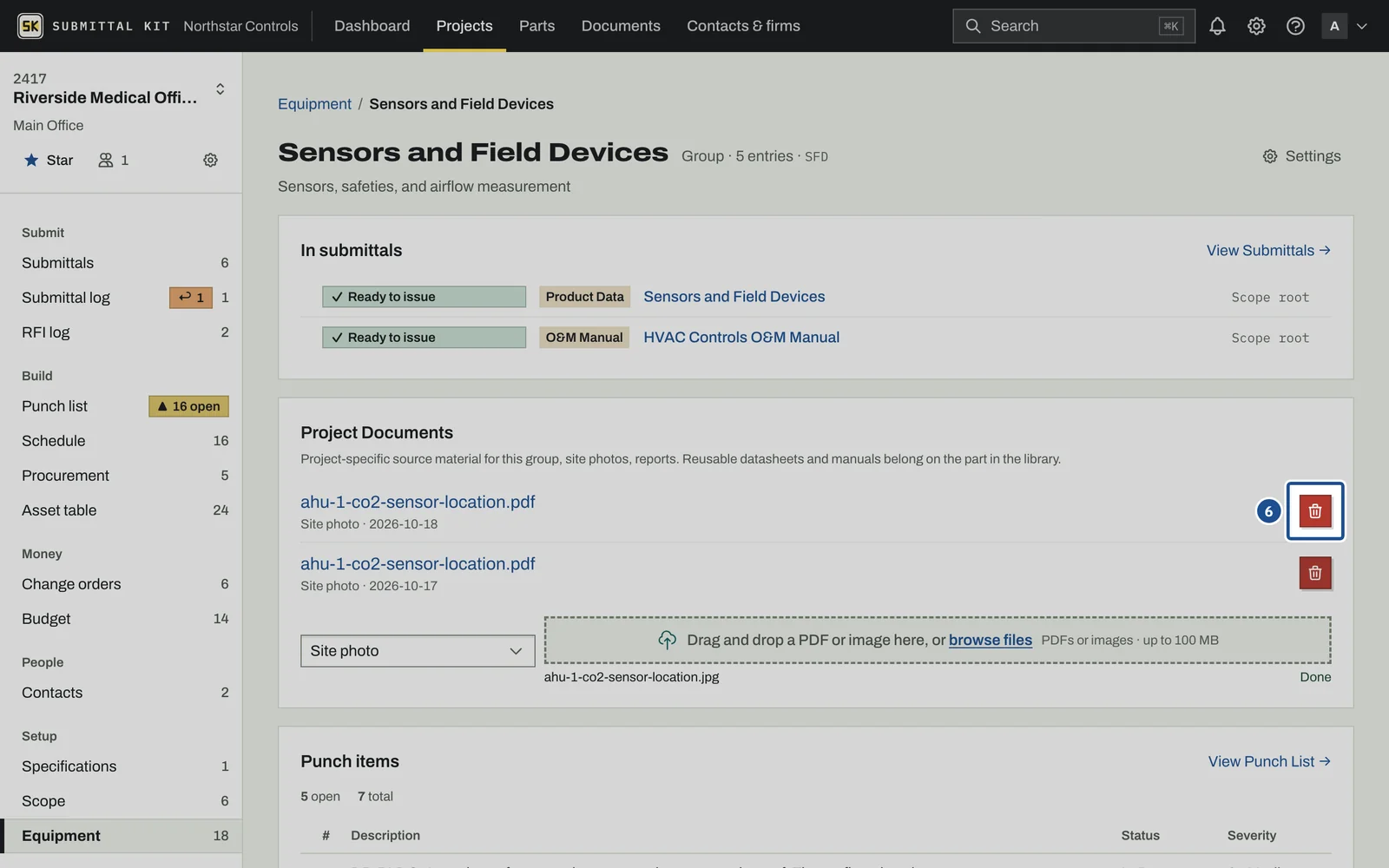Open Asset table in sidebar

click(122, 510)
